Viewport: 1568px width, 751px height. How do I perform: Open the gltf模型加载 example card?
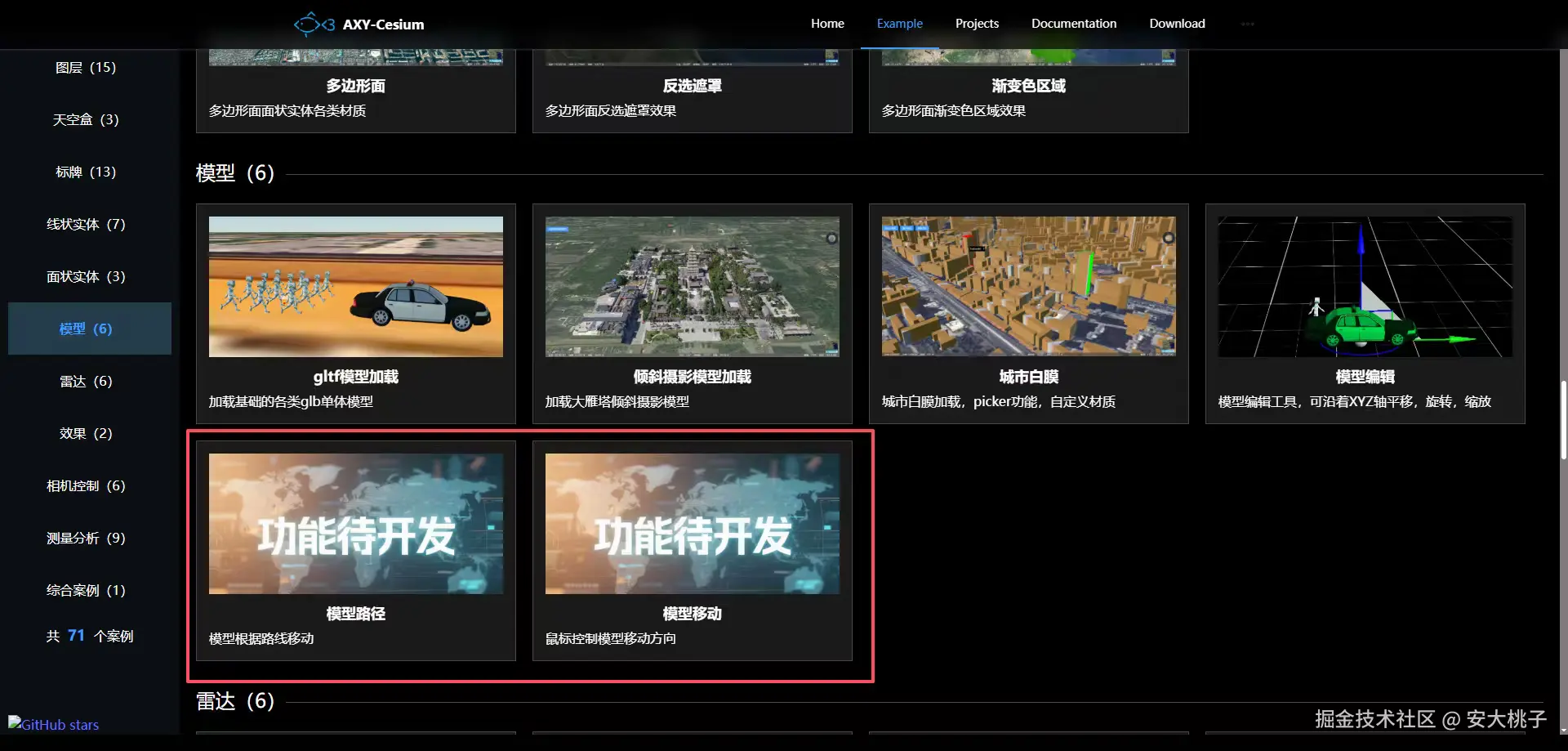(355, 313)
